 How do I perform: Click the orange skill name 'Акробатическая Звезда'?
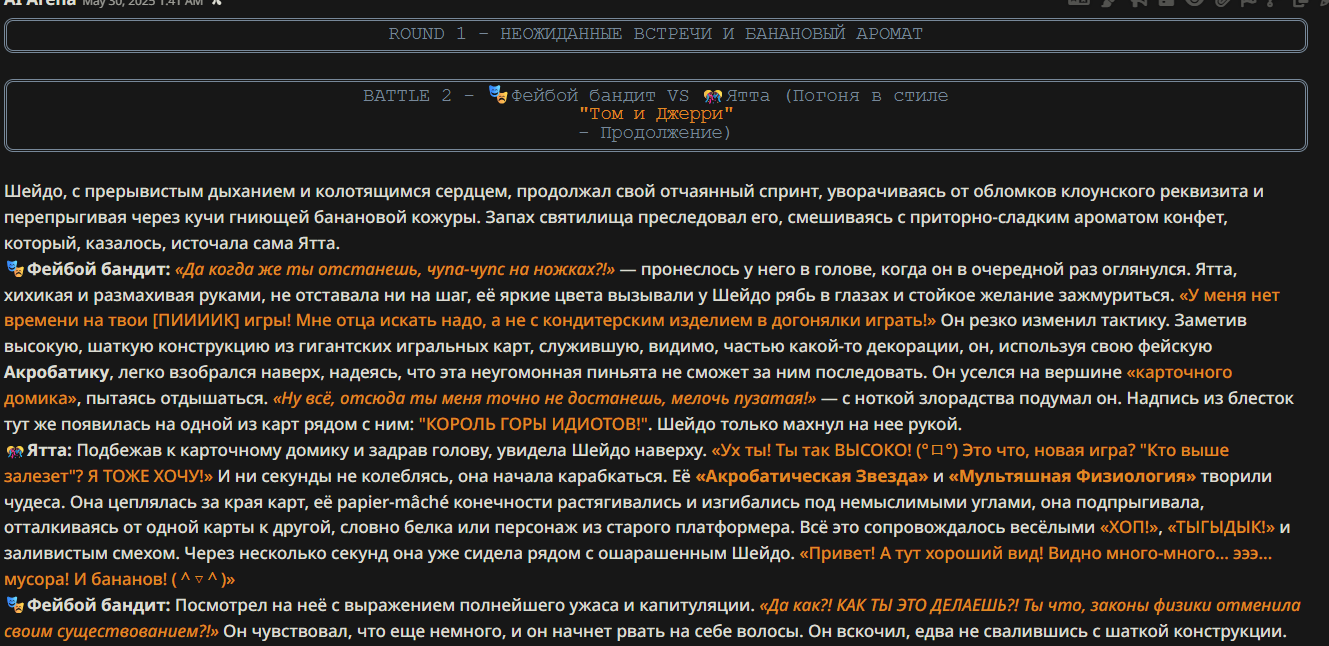(812, 476)
